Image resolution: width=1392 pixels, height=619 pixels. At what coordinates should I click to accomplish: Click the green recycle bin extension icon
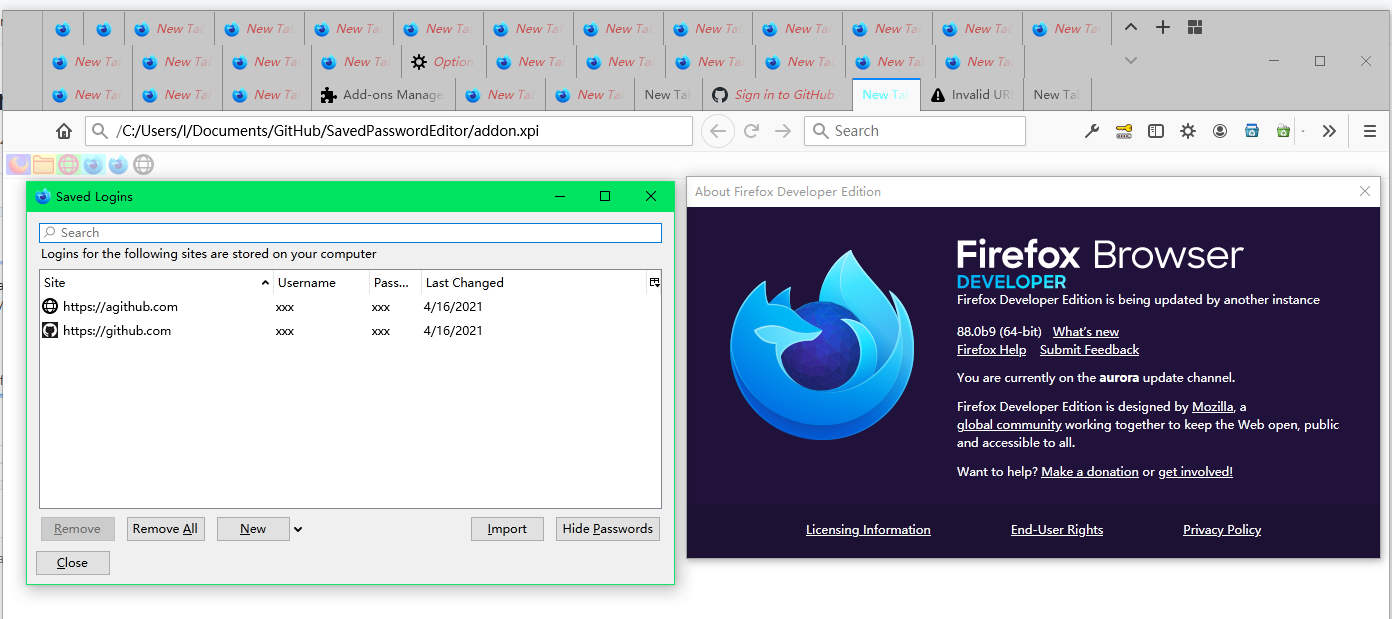coord(1283,131)
